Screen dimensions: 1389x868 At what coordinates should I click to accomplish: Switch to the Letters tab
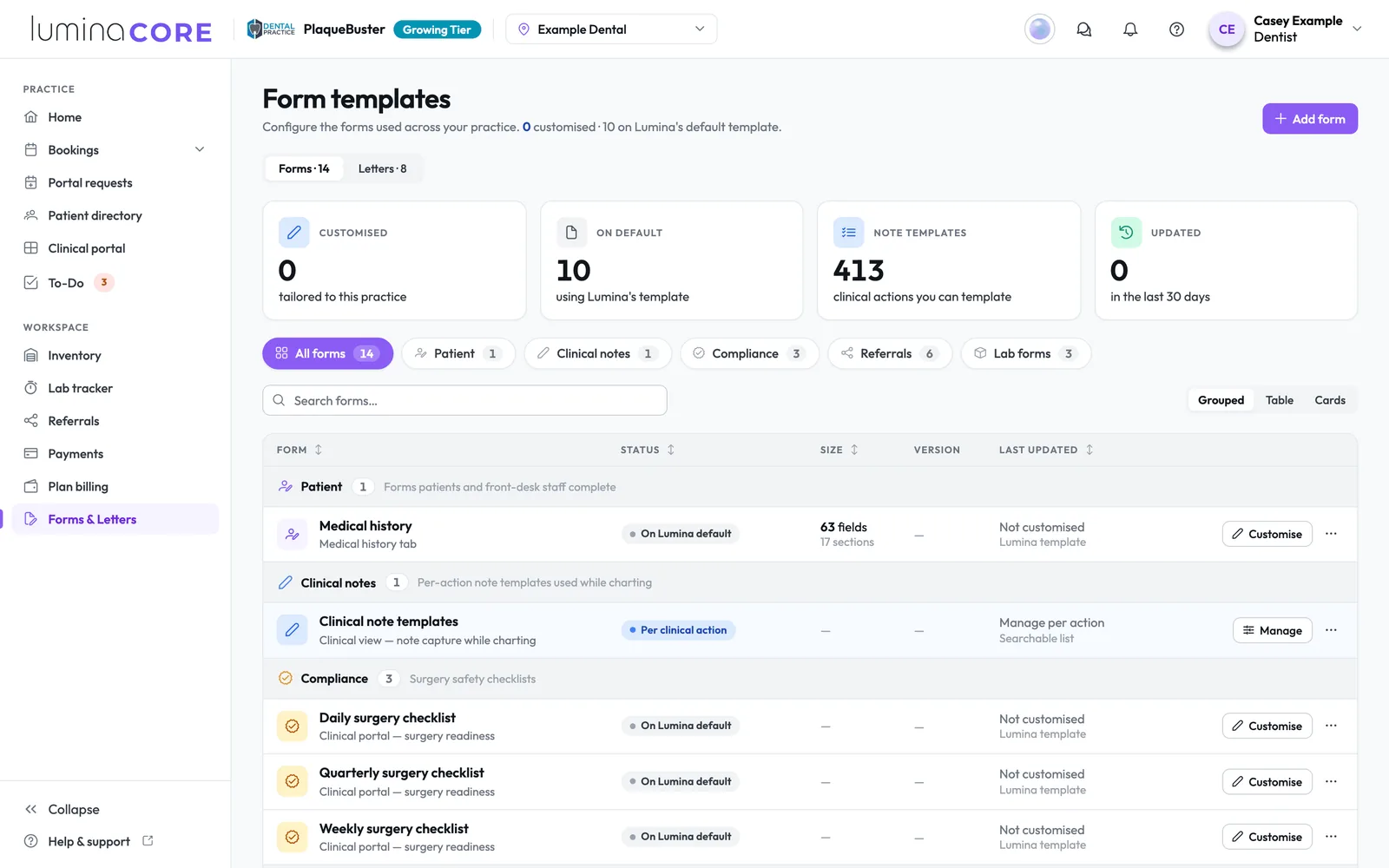coord(382,168)
